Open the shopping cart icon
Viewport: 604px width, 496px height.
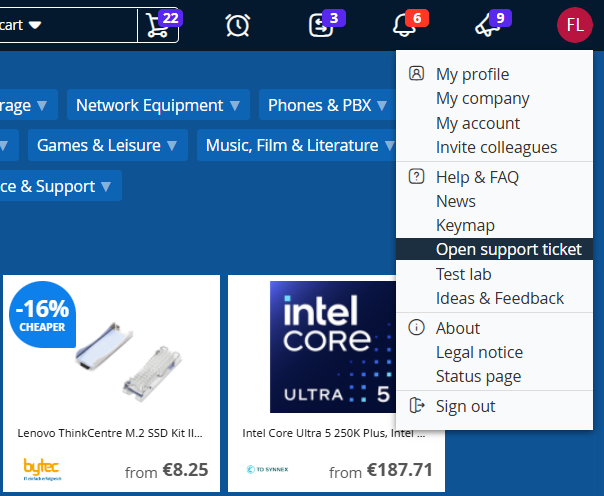coord(158,25)
